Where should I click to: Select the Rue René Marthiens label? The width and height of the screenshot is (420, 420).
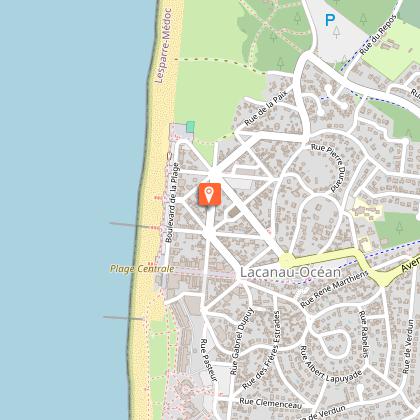pos(334,289)
